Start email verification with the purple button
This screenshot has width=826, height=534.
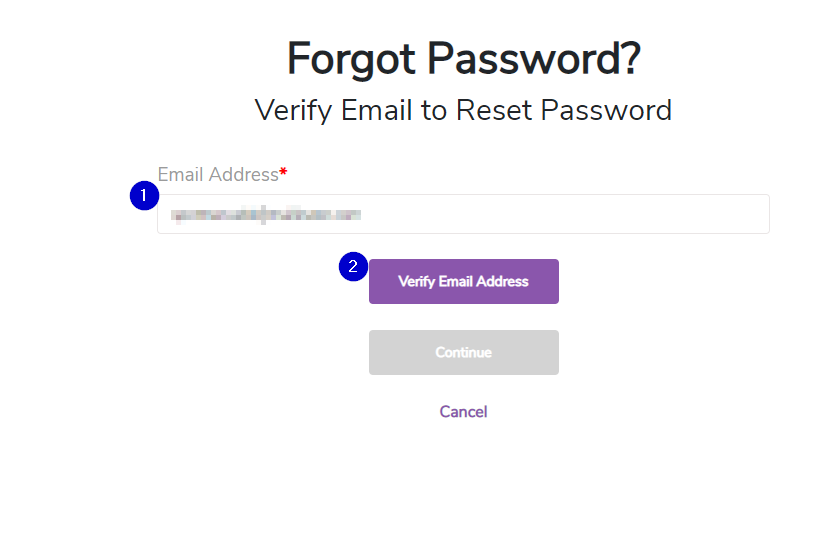coord(463,281)
